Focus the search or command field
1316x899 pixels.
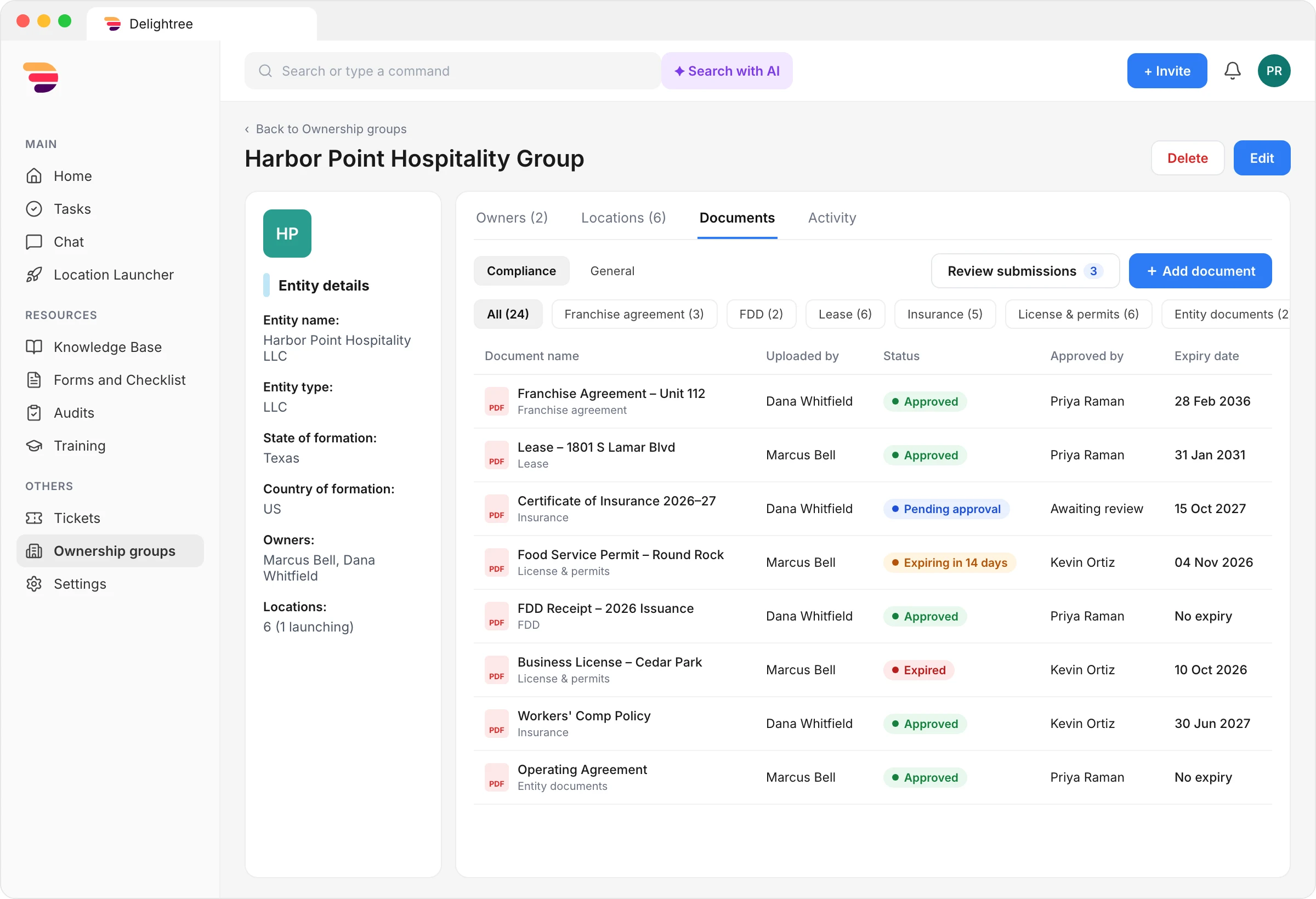click(452, 71)
